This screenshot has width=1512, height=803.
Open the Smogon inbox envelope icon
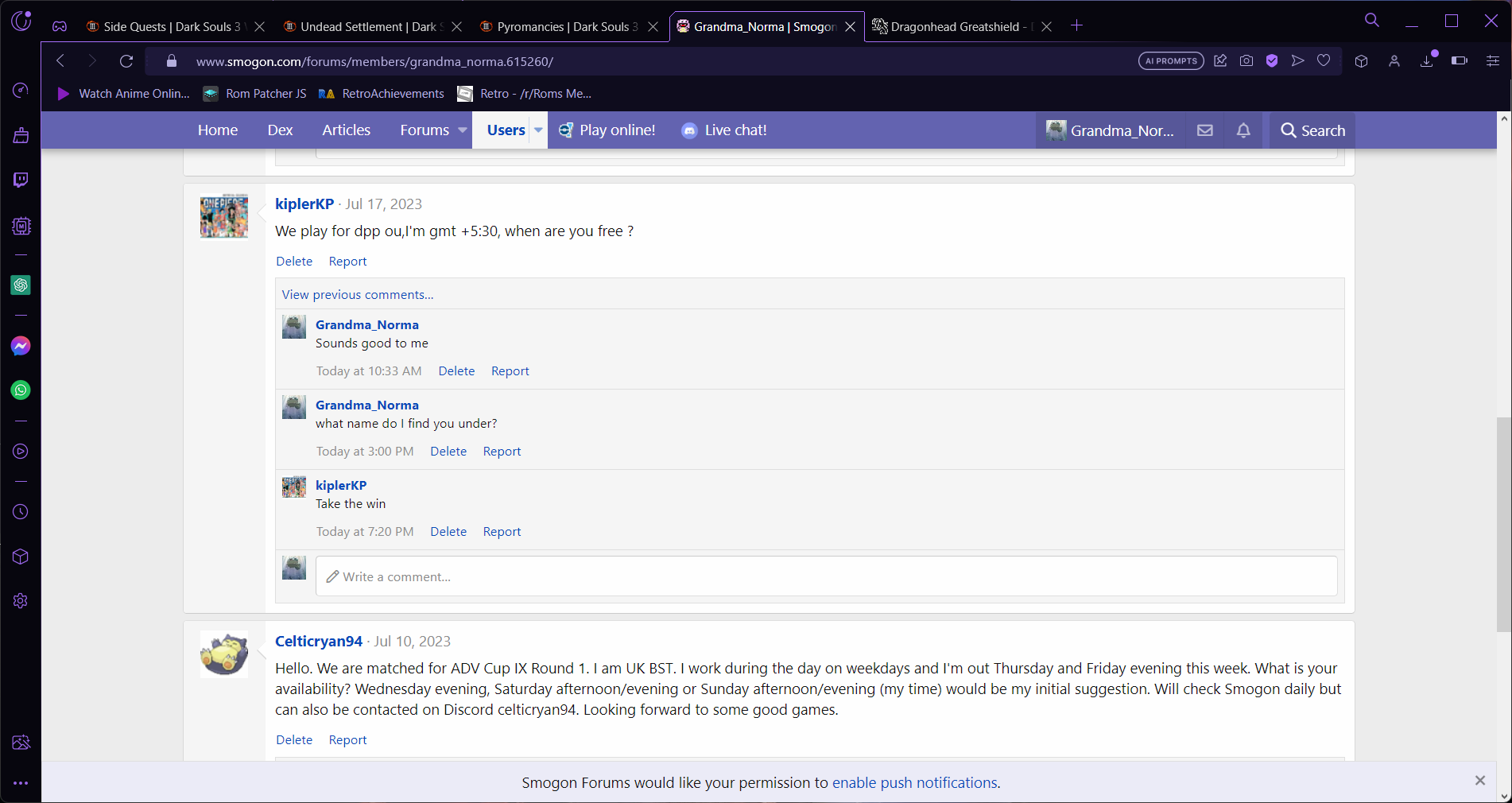coord(1205,130)
